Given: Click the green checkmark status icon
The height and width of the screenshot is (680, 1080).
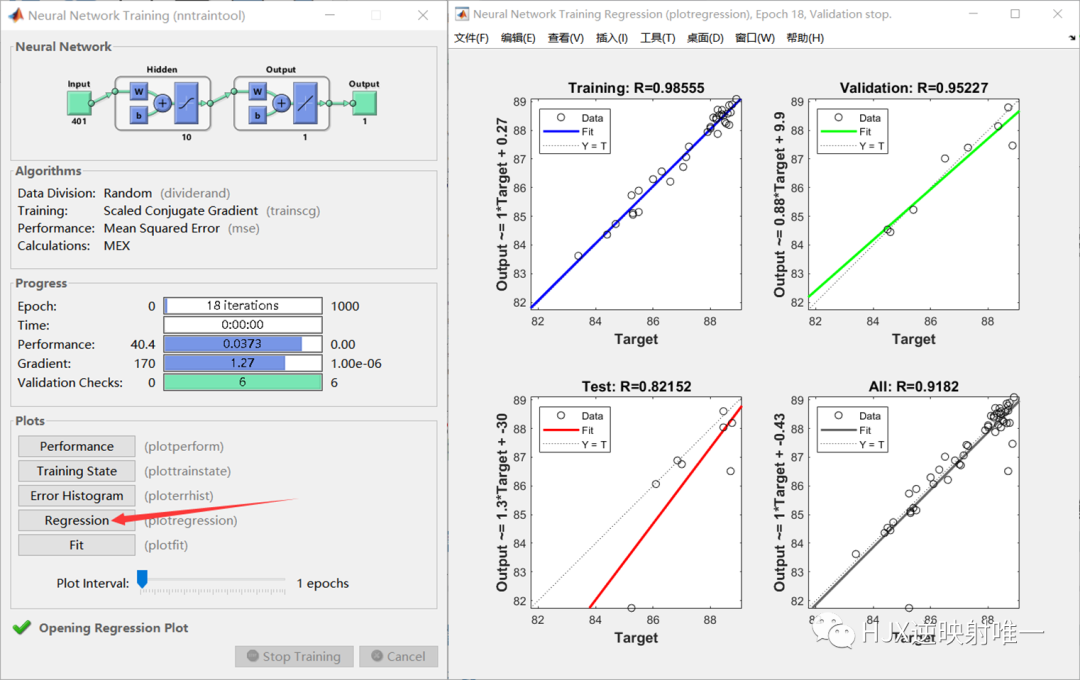Looking at the screenshot, I should tap(22, 628).
